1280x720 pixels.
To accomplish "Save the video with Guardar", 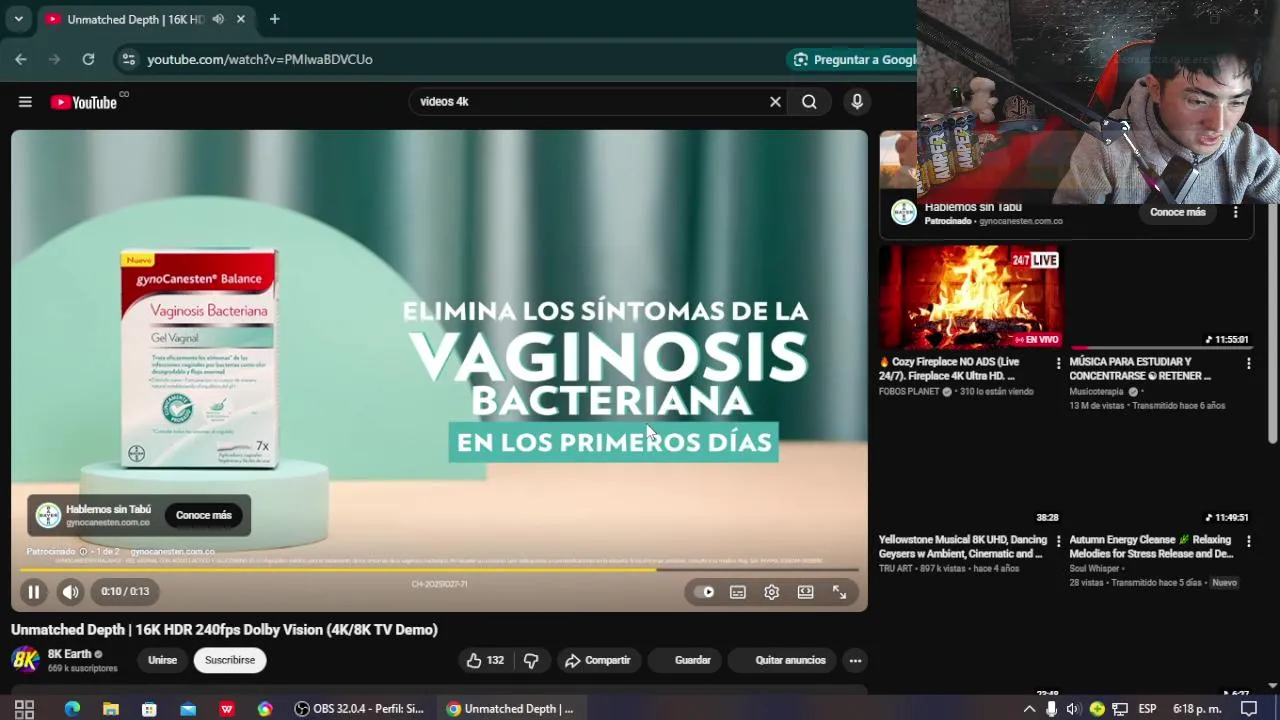I will 684,660.
